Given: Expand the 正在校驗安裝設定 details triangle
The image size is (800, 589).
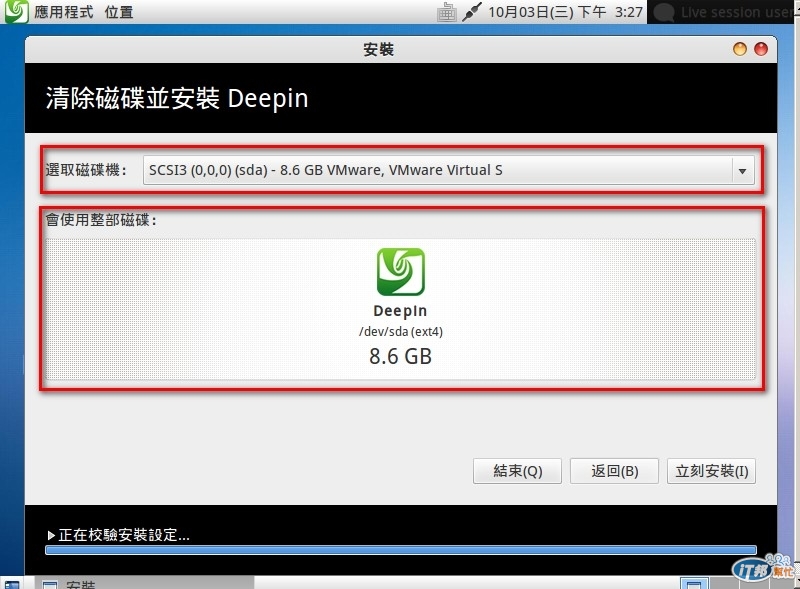Looking at the screenshot, I should coord(51,535).
